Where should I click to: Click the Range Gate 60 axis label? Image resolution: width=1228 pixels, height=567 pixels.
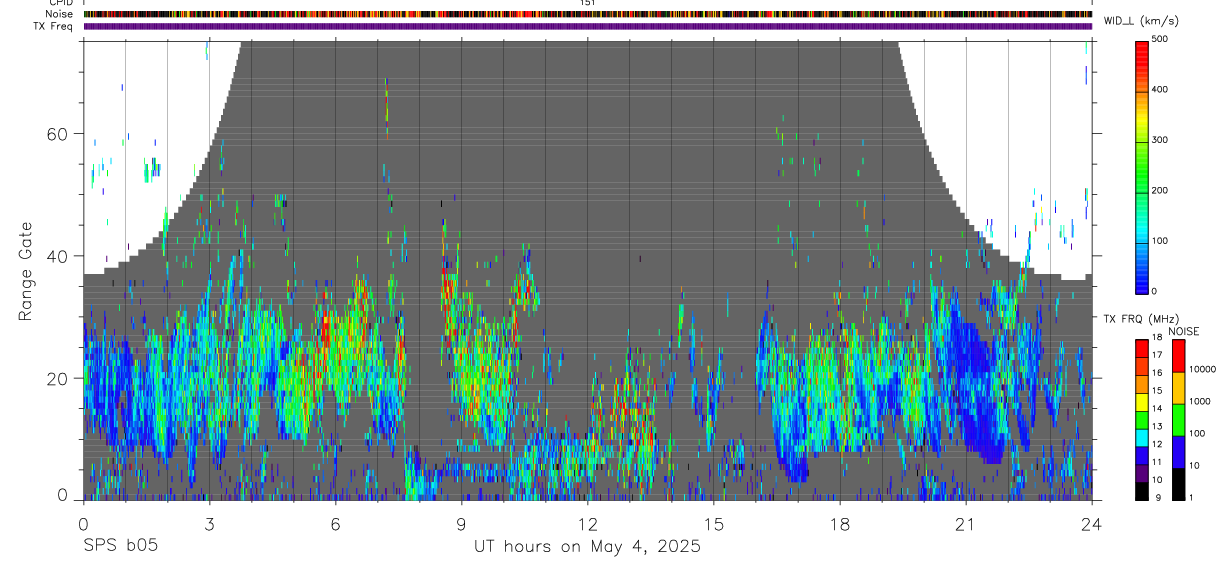coord(57,134)
